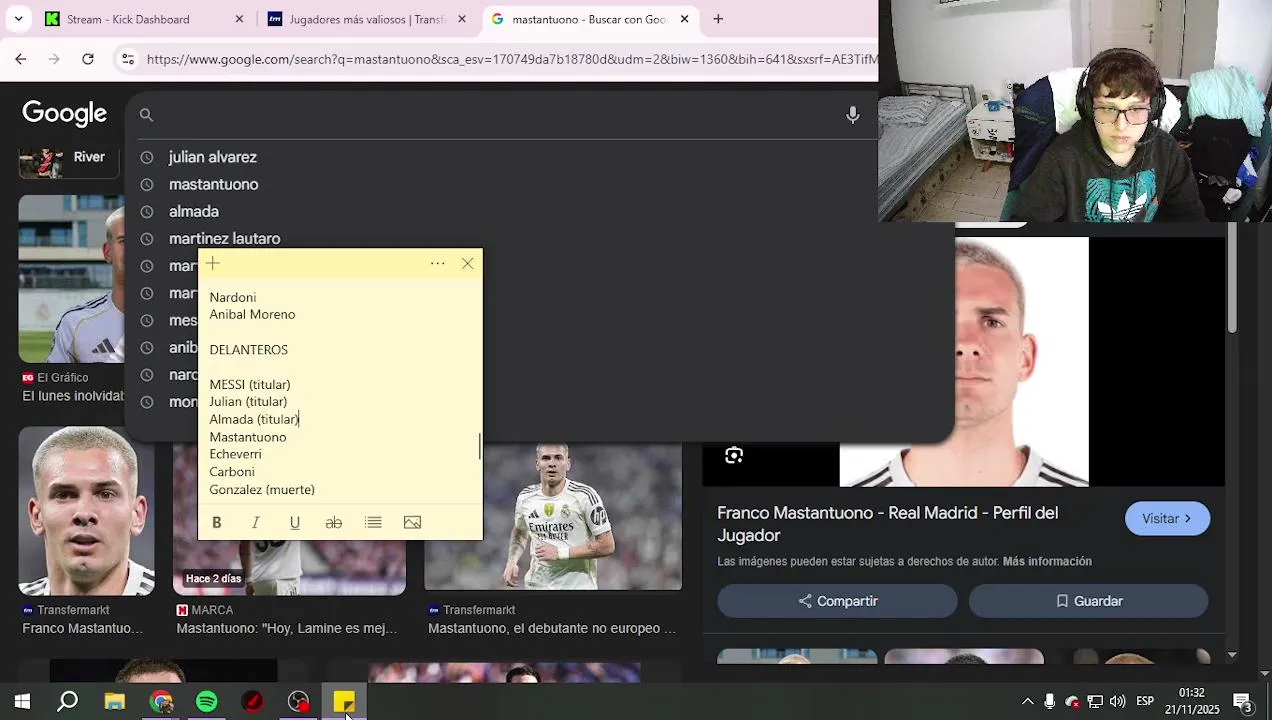Open the red circular taskbar app
The image size is (1272, 720).
[253, 702]
